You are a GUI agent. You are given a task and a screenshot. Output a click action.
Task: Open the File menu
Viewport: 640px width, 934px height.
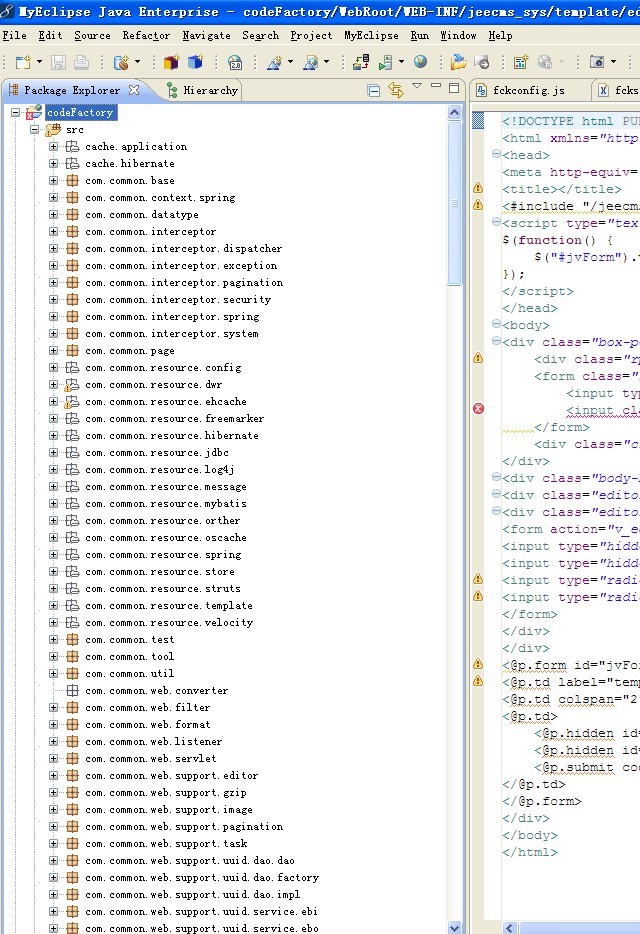click(x=14, y=36)
